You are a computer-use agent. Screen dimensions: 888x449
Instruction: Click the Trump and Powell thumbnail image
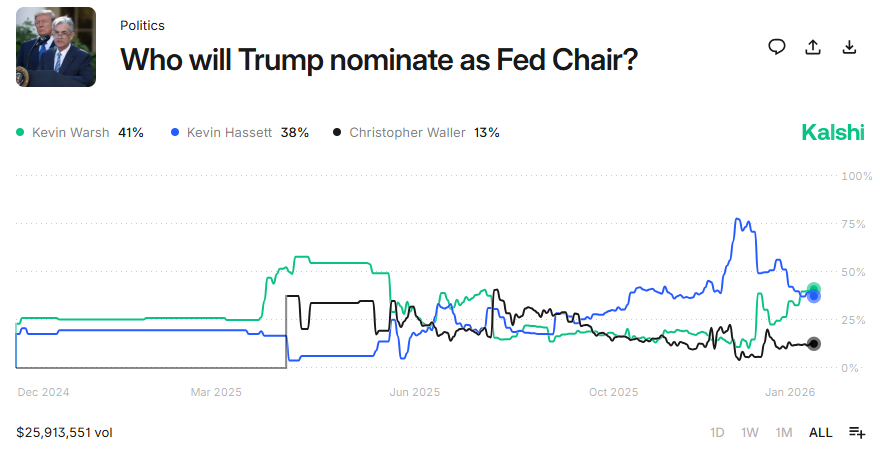pos(56,47)
